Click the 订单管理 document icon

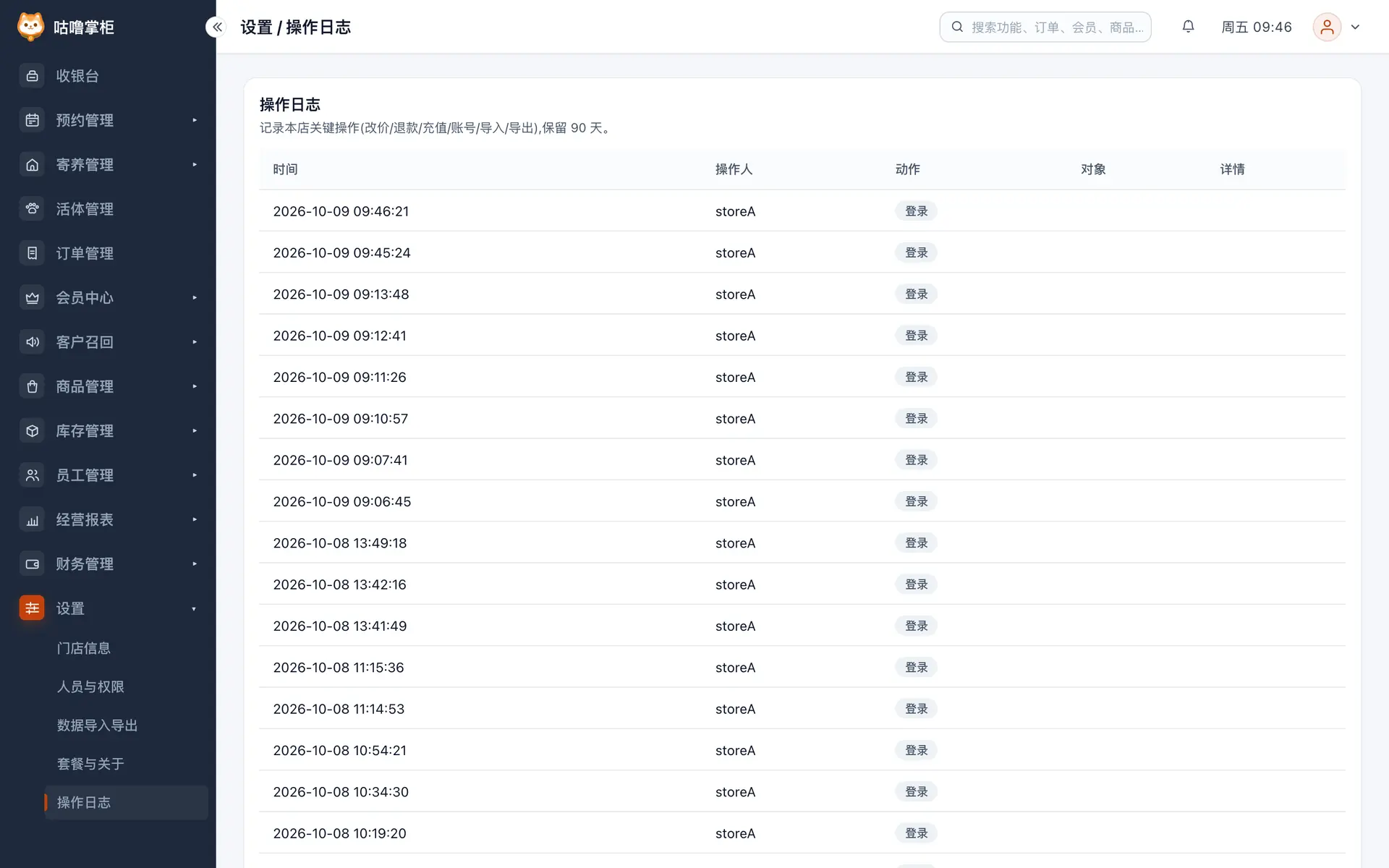pyautogui.click(x=32, y=253)
